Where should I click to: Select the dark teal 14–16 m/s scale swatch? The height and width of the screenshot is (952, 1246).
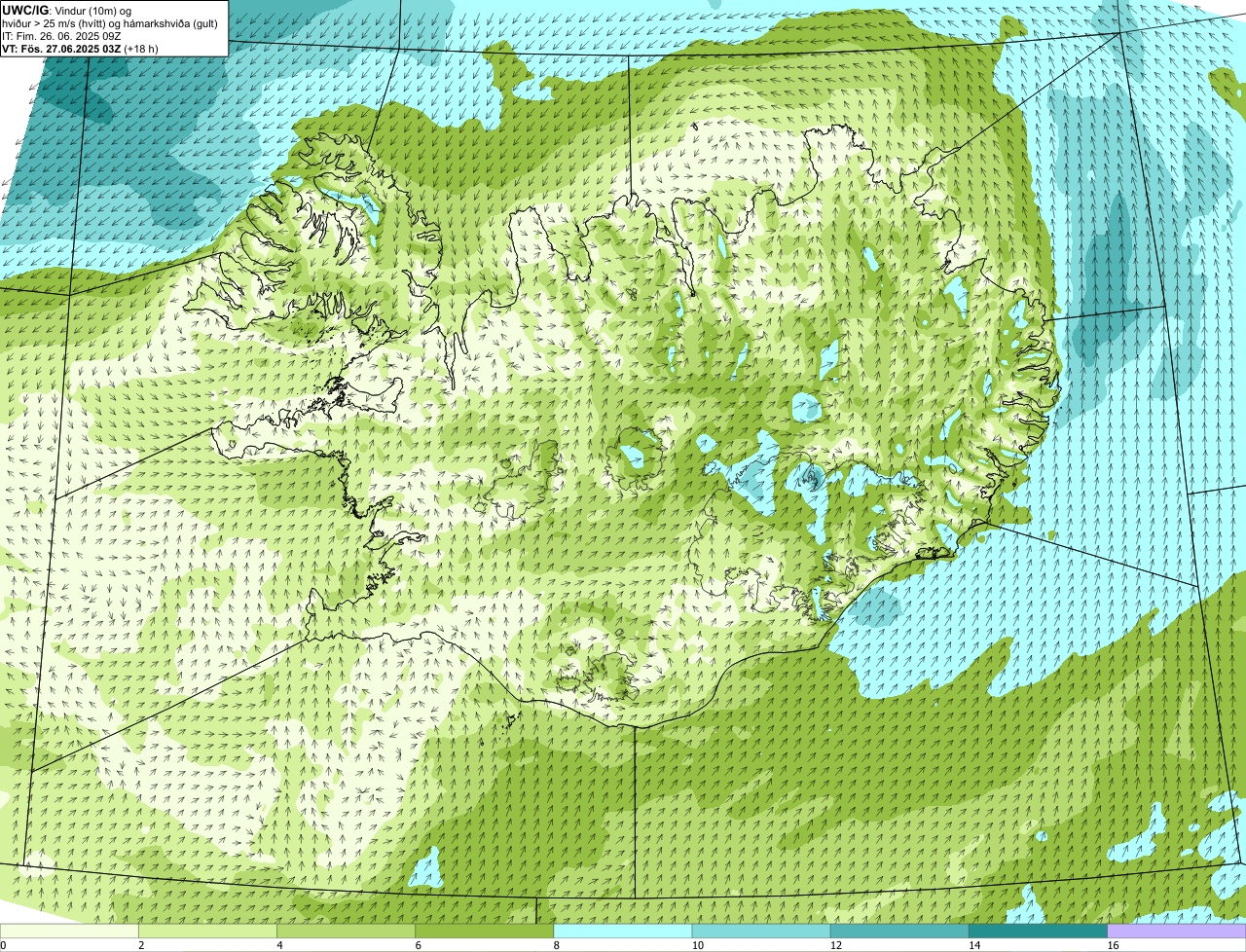coord(1039,931)
